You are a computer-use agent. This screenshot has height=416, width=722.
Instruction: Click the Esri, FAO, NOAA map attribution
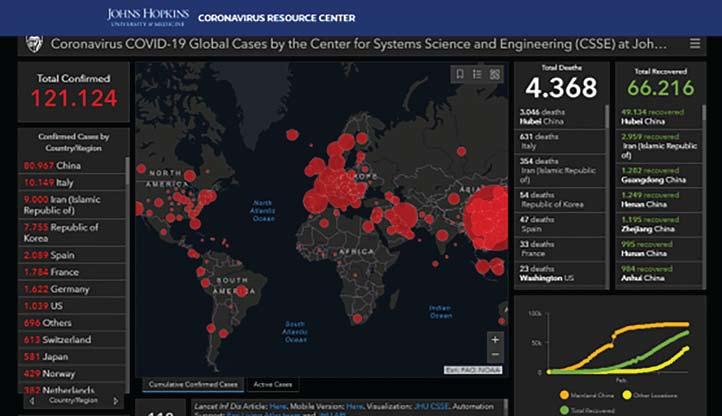[473, 370]
